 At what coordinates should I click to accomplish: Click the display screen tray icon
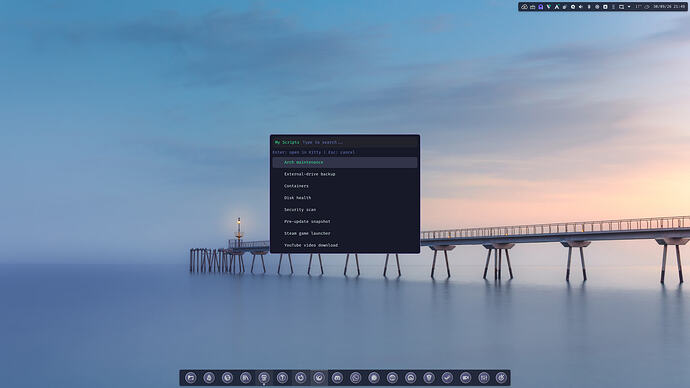pyautogui.click(x=621, y=7)
